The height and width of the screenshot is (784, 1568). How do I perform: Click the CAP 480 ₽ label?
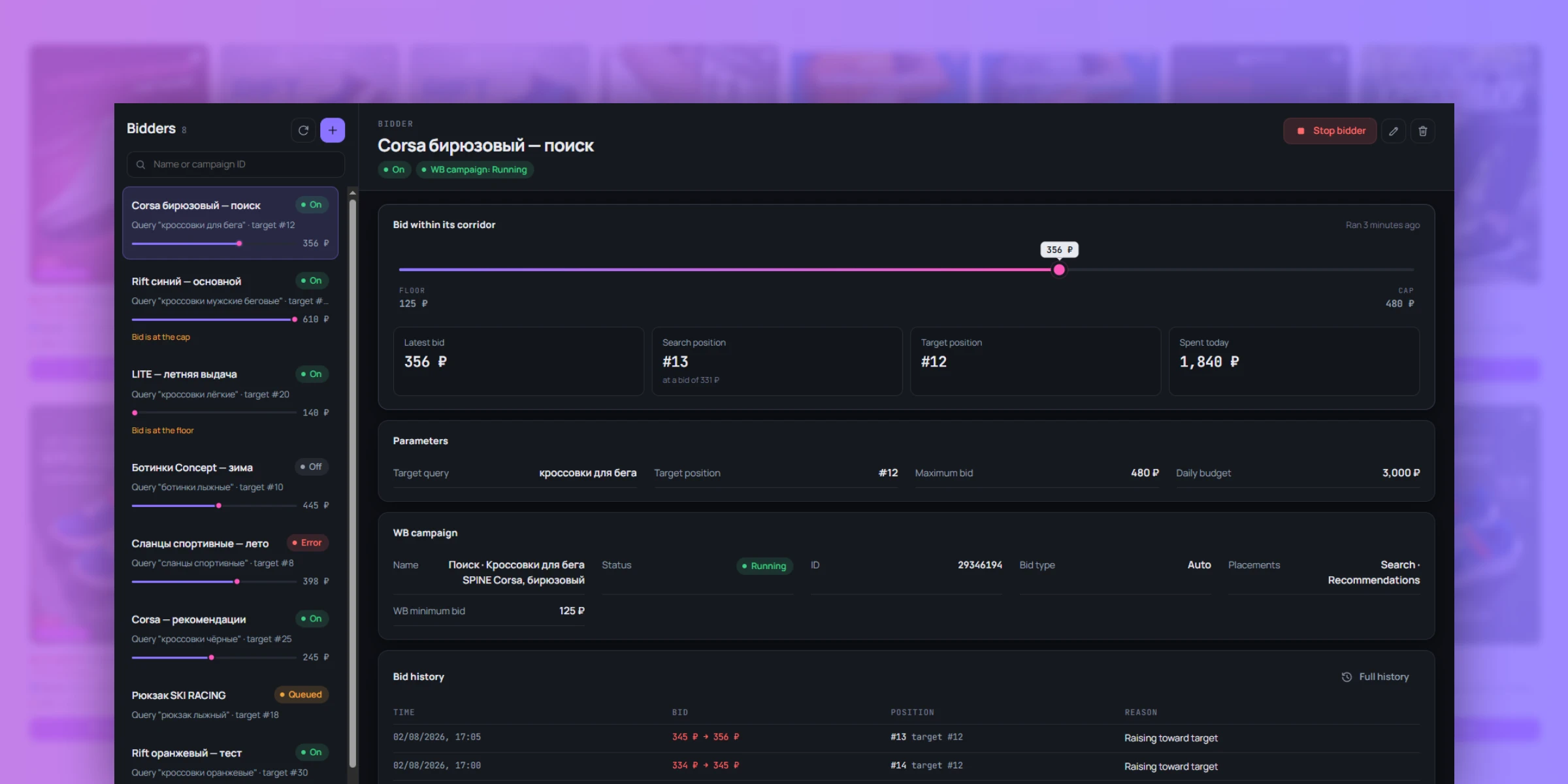pos(1399,297)
